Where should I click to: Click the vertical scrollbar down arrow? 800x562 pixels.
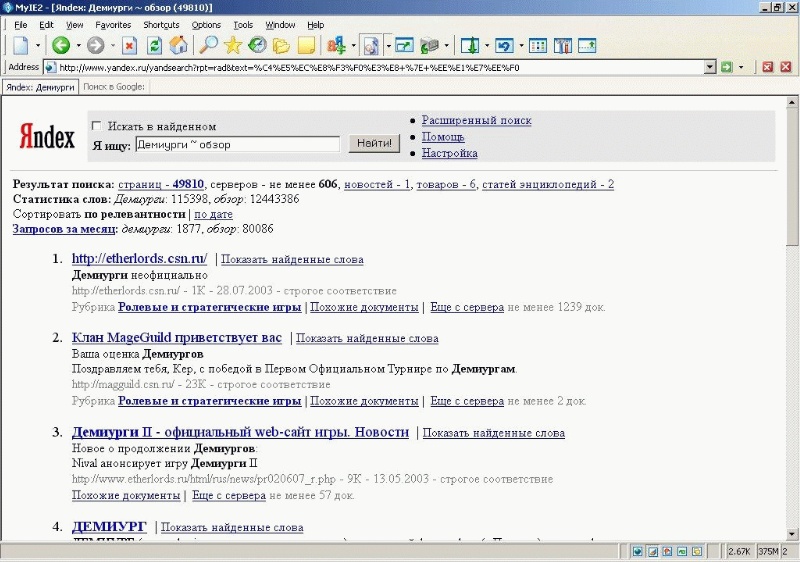(x=792, y=534)
